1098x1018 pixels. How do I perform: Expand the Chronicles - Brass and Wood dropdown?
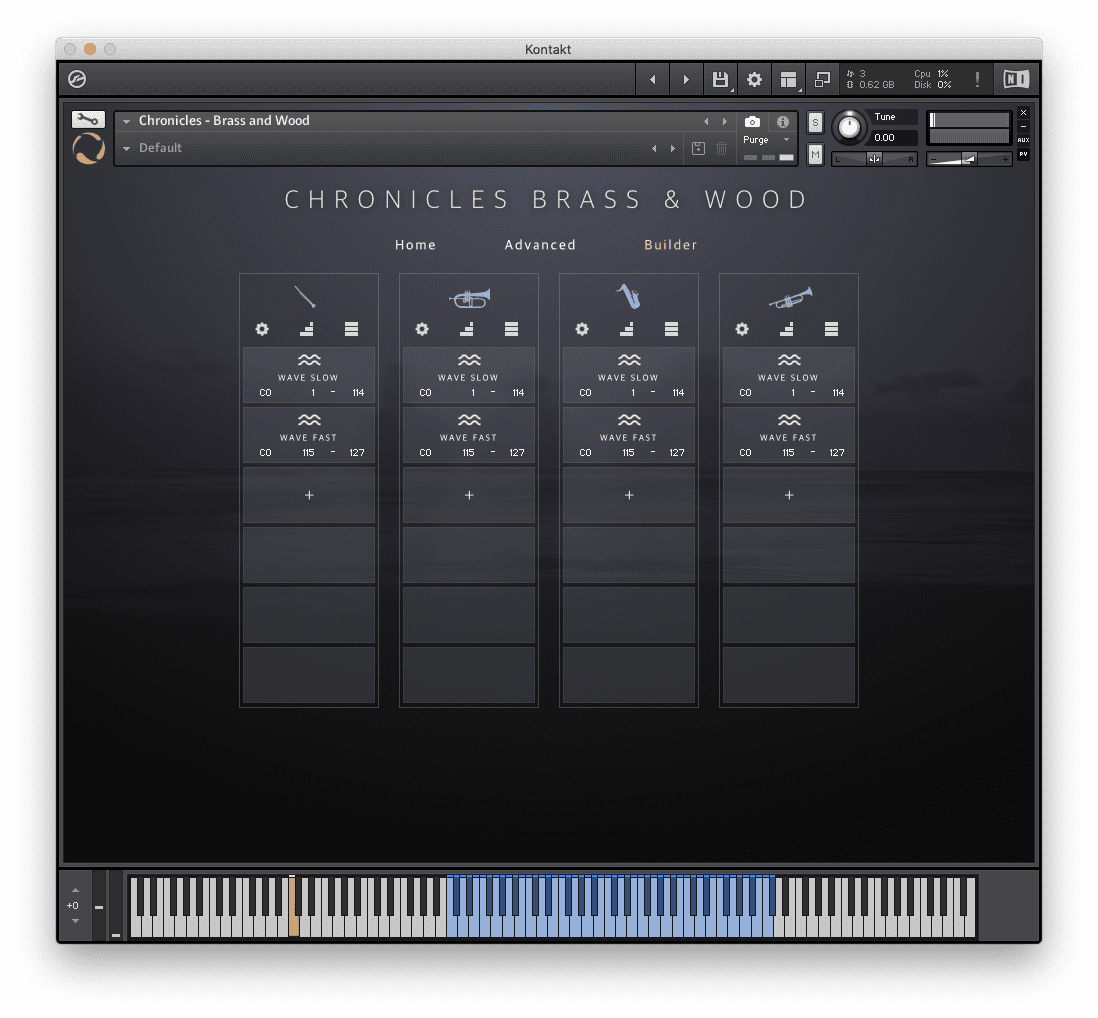[127, 121]
